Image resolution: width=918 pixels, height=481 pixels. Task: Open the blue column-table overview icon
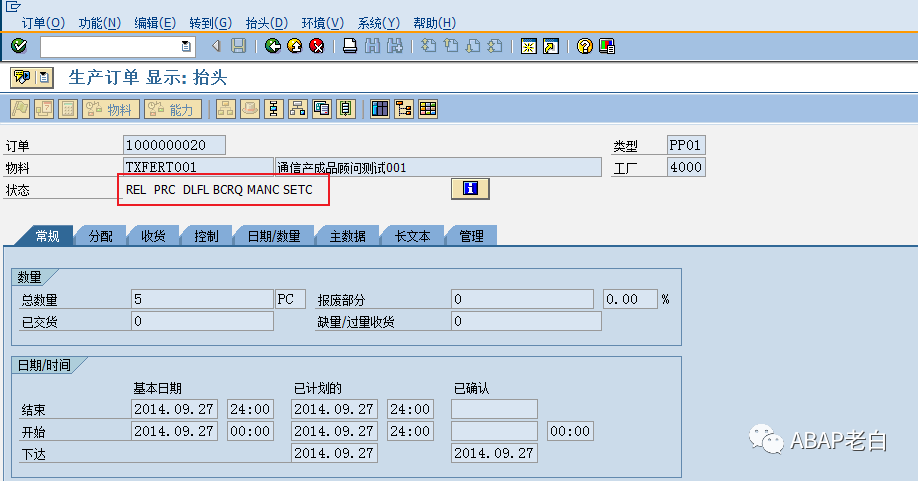(380, 109)
